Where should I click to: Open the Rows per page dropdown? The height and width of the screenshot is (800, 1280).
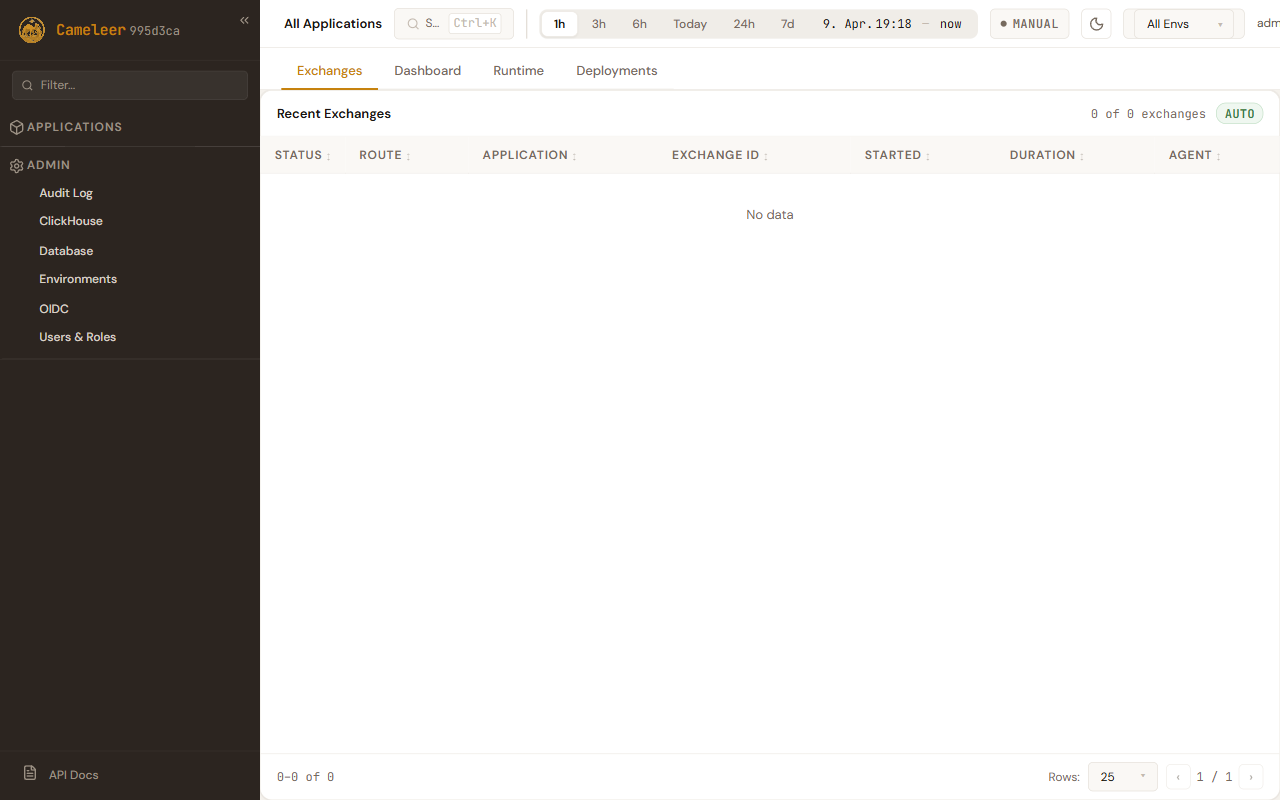pyautogui.click(x=1122, y=777)
